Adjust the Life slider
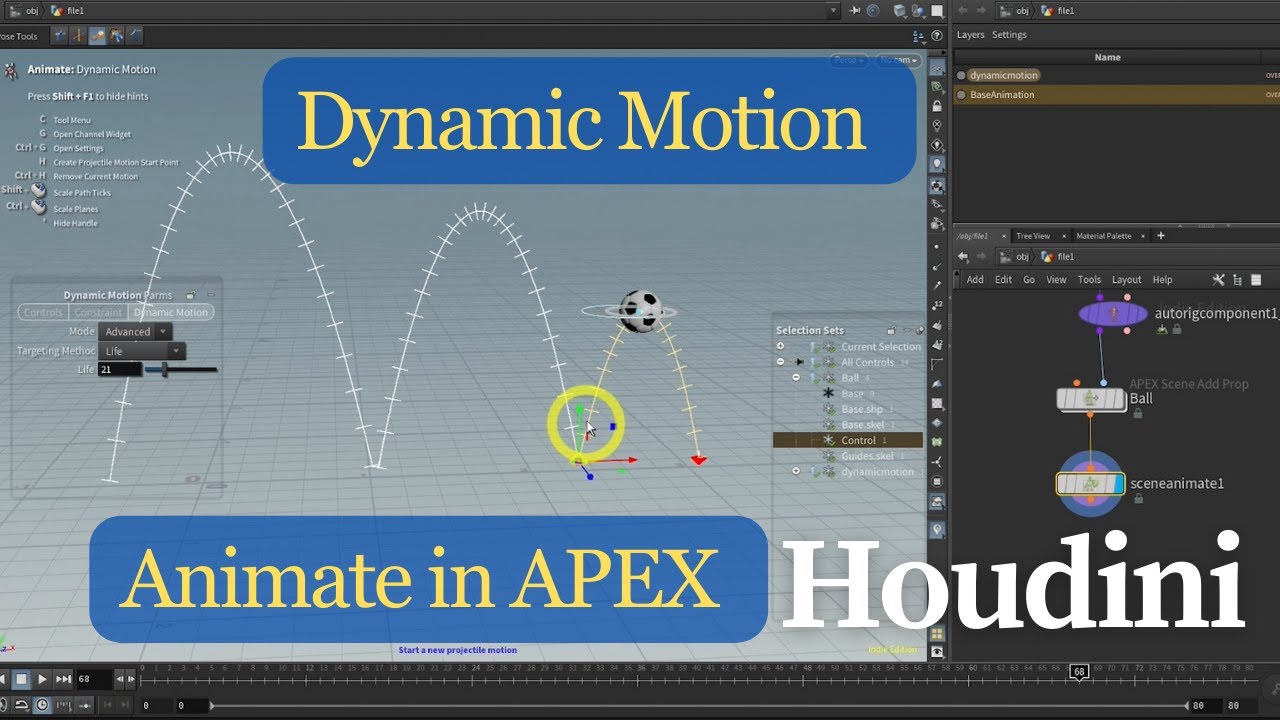Screen dimensions: 1280x720 [181, 370]
